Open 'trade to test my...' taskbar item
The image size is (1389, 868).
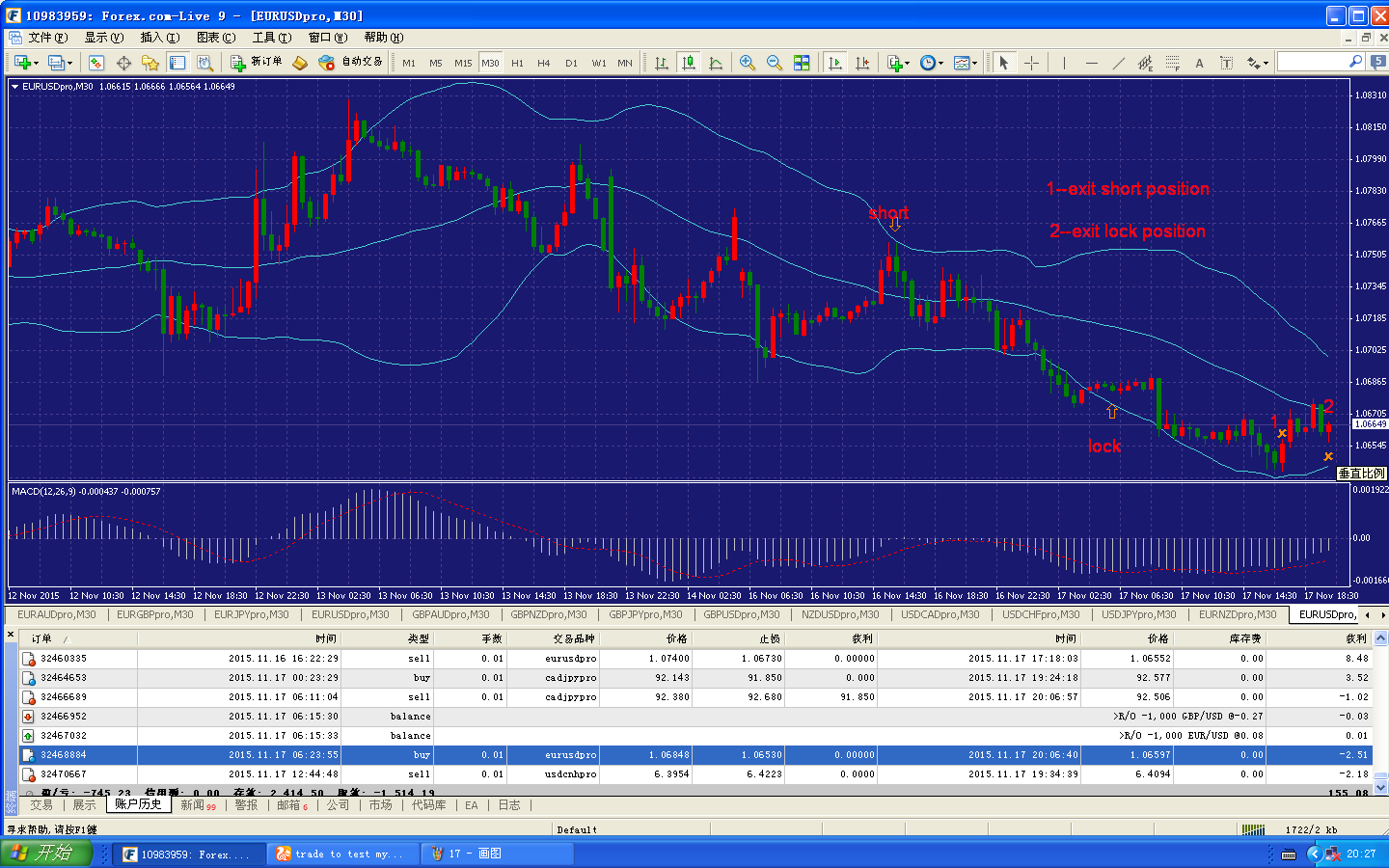[342, 854]
